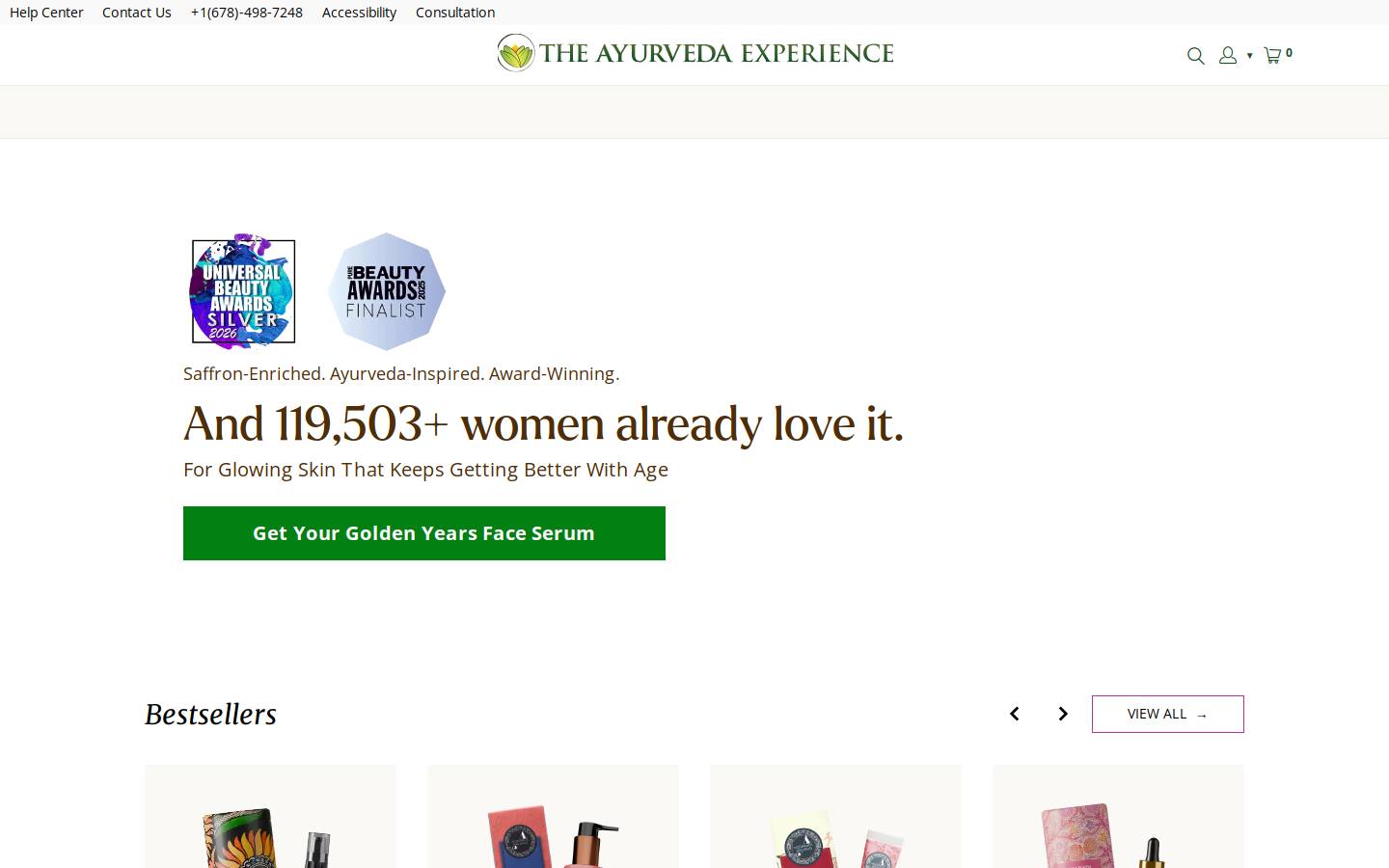The width and height of the screenshot is (1389, 868).
Task: Click the VIEW ALL bestsellers button
Action: [1168, 714]
